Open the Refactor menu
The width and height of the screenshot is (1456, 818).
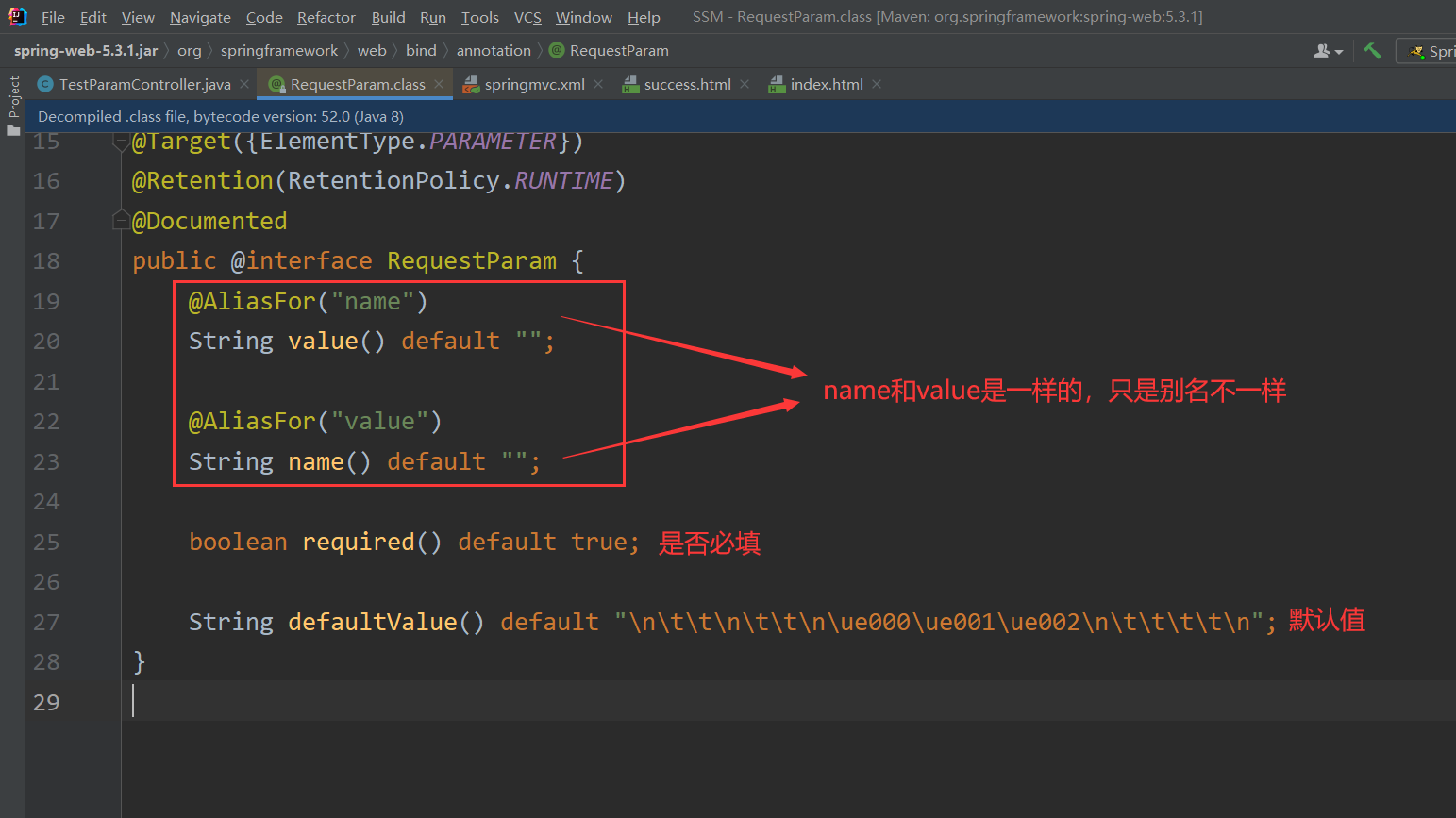pos(326,17)
